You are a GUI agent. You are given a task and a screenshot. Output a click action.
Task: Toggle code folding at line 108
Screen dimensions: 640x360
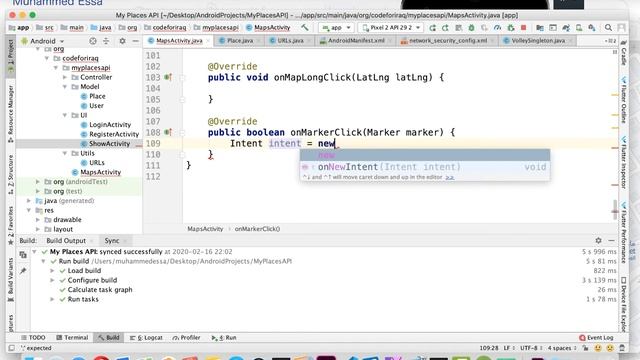pyautogui.click(x=182, y=132)
